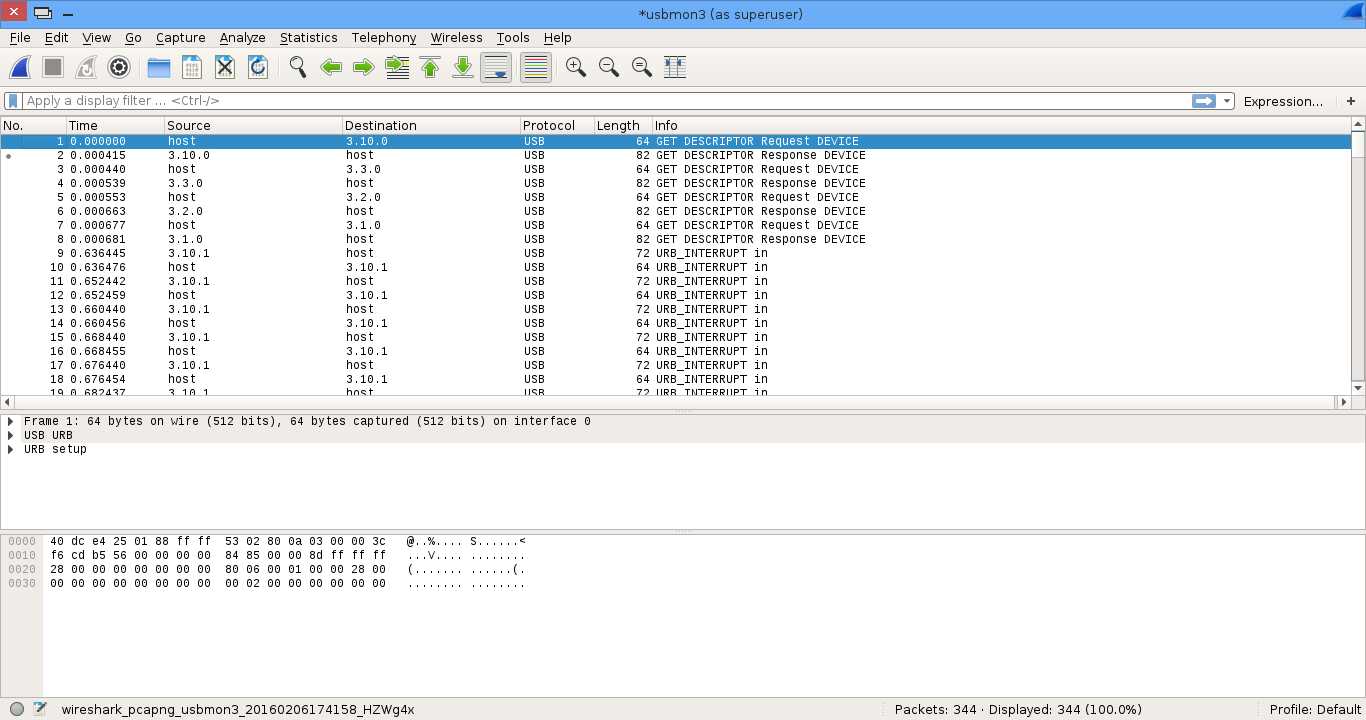This screenshot has width=1366, height=720.
Task: Open the Tools menu
Action: tap(513, 38)
